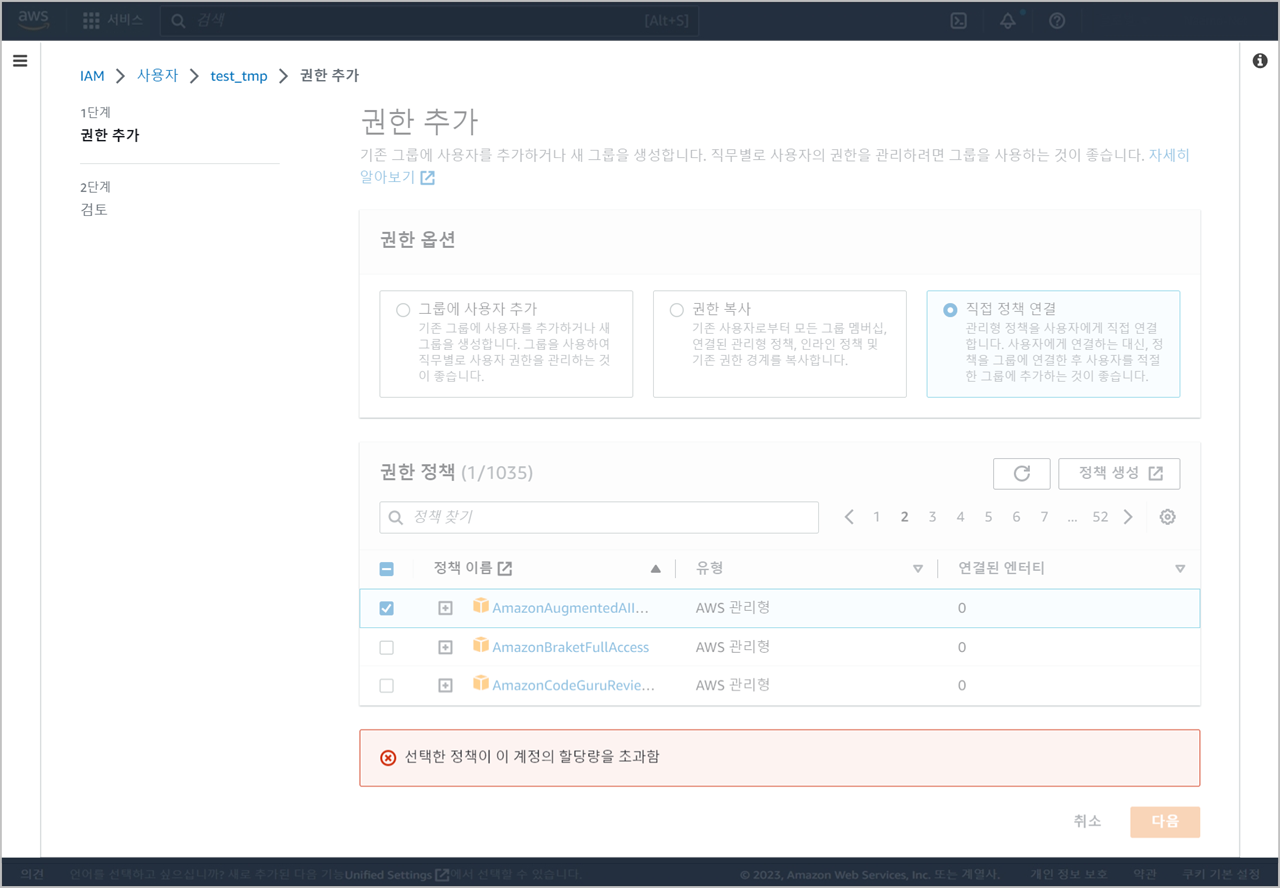
Task: Open the services grid menu icon
Action: pyautogui.click(x=91, y=20)
